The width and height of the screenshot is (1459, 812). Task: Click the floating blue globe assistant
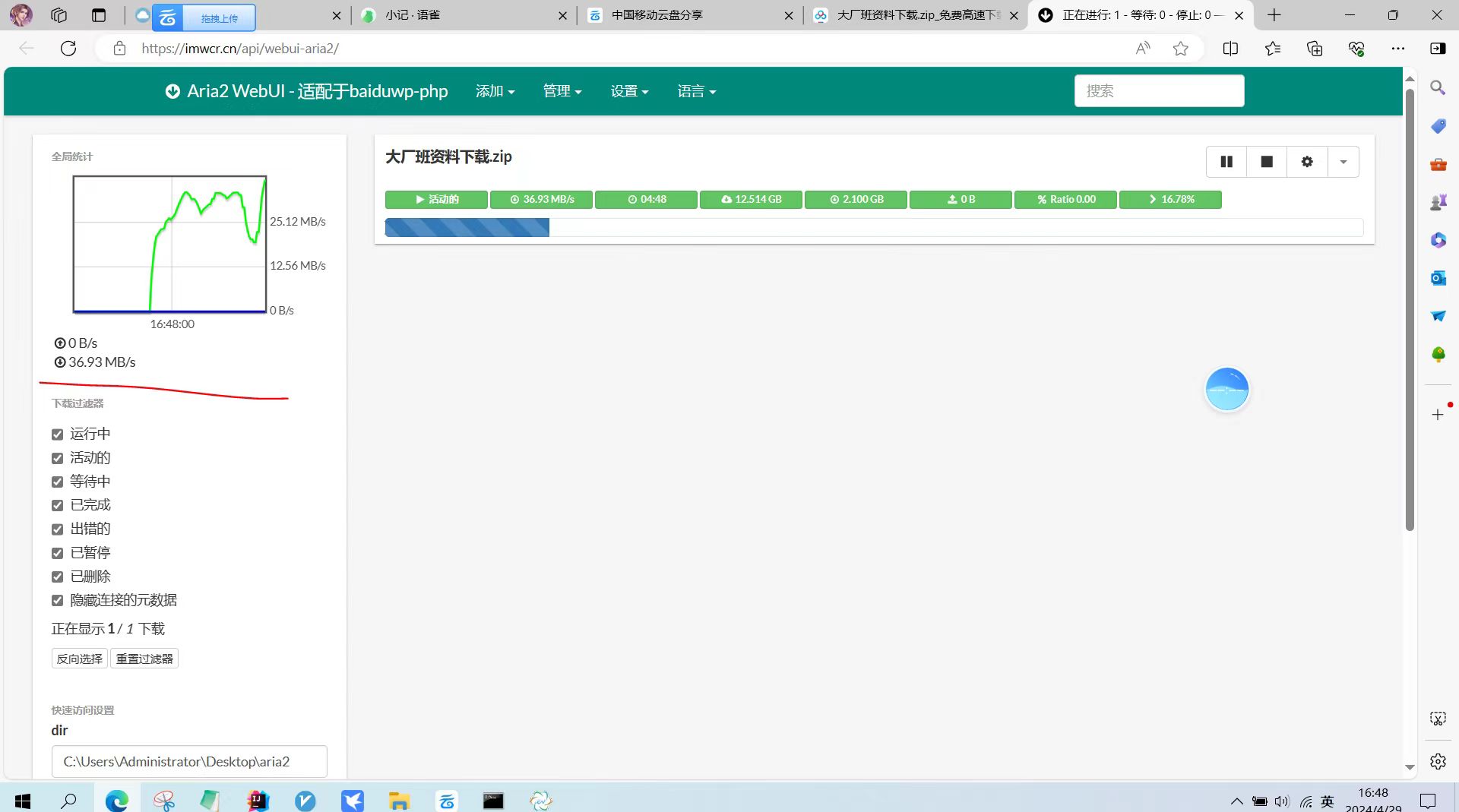pos(1226,389)
